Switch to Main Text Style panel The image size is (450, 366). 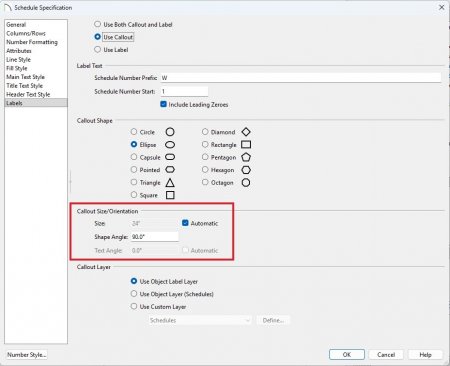click(x=25, y=77)
